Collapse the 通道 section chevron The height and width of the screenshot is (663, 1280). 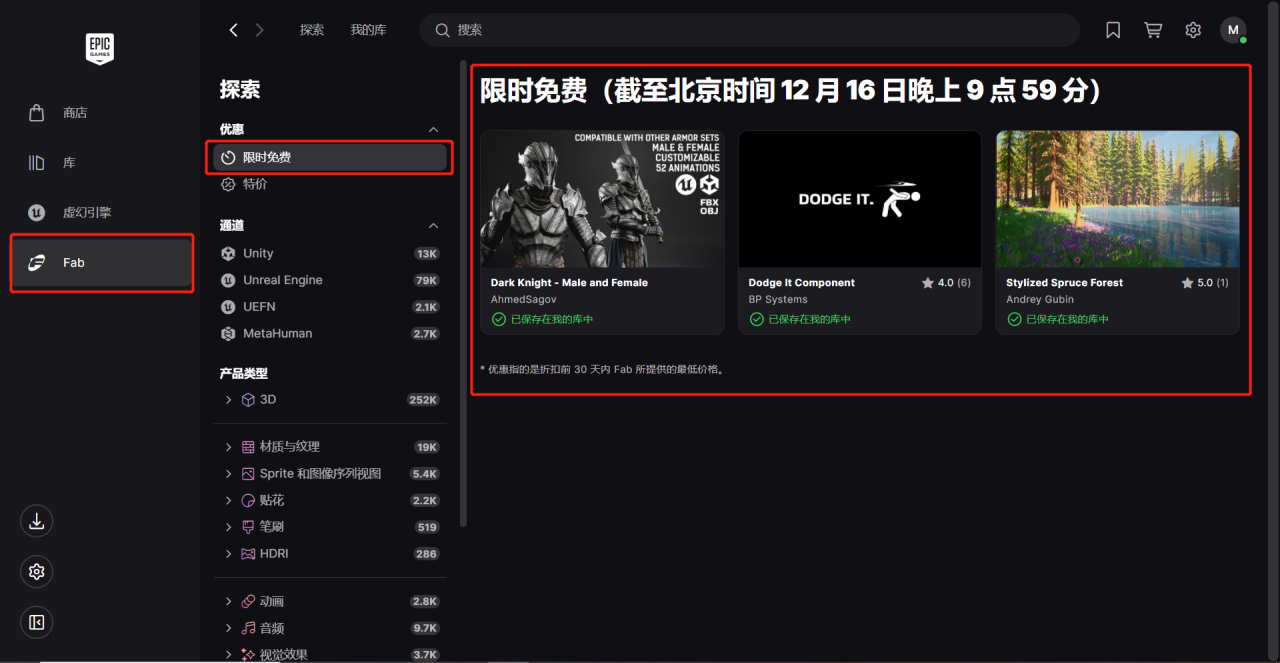click(433, 226)
